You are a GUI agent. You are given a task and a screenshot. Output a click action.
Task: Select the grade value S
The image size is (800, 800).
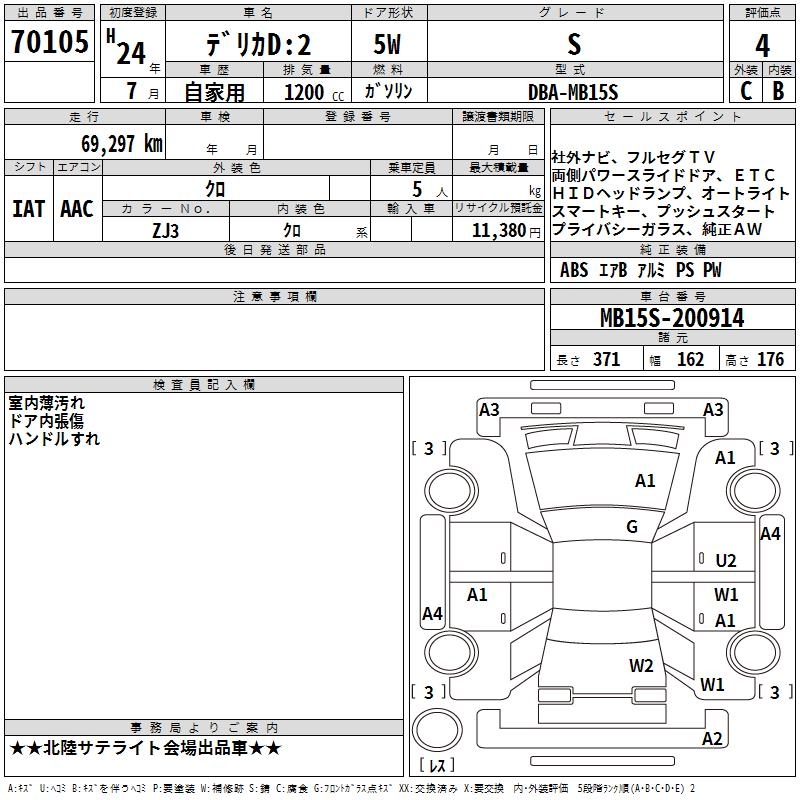click(x=574, y=44)
